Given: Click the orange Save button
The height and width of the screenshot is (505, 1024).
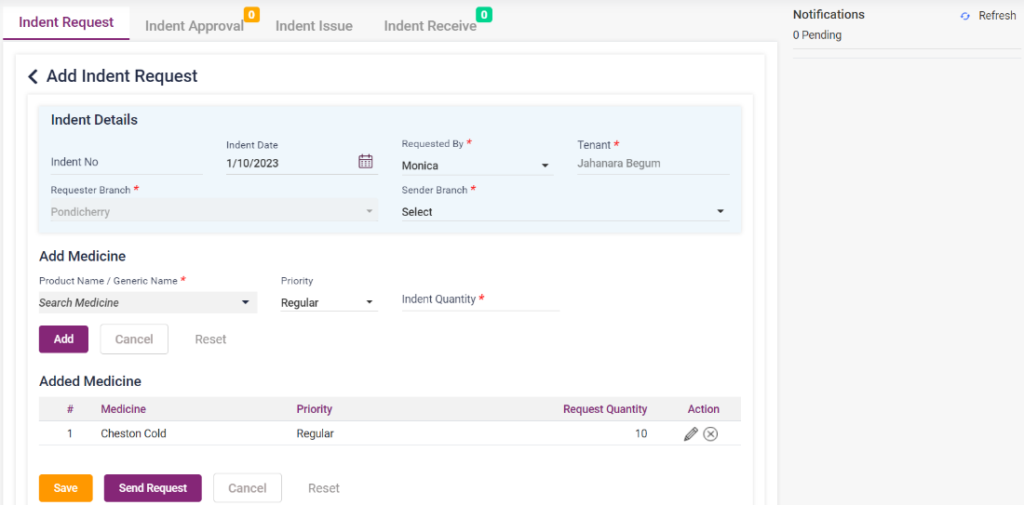Looking at the screenshot, I should click(66, 488).
